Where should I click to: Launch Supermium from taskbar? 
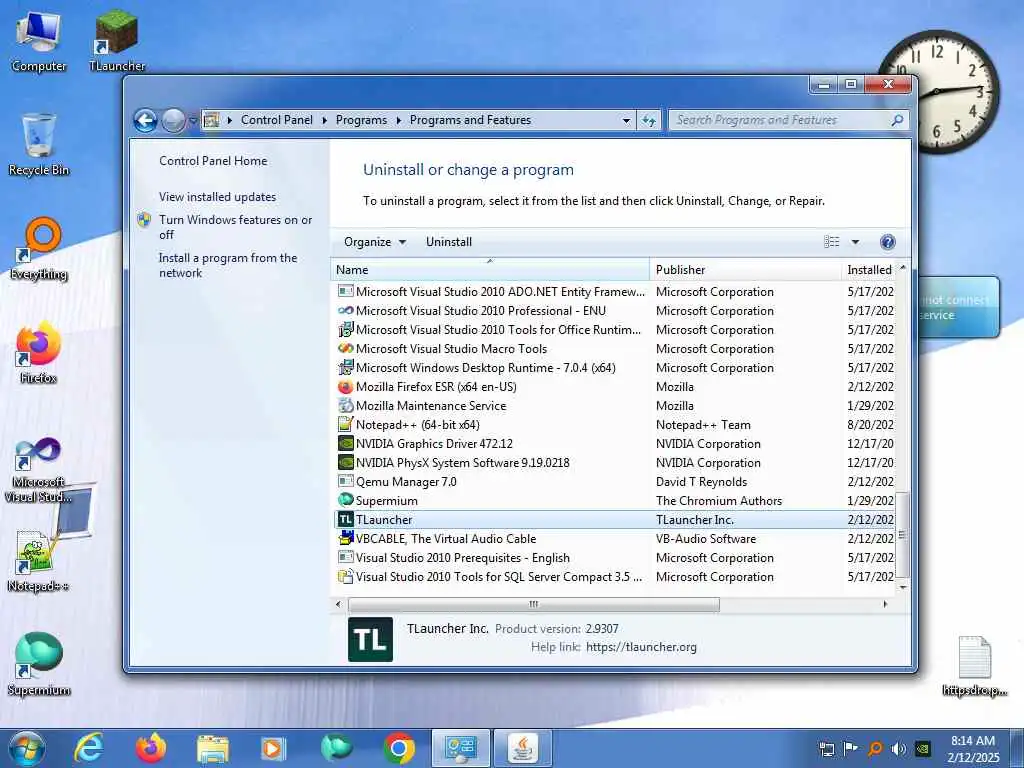pos(336,748)
